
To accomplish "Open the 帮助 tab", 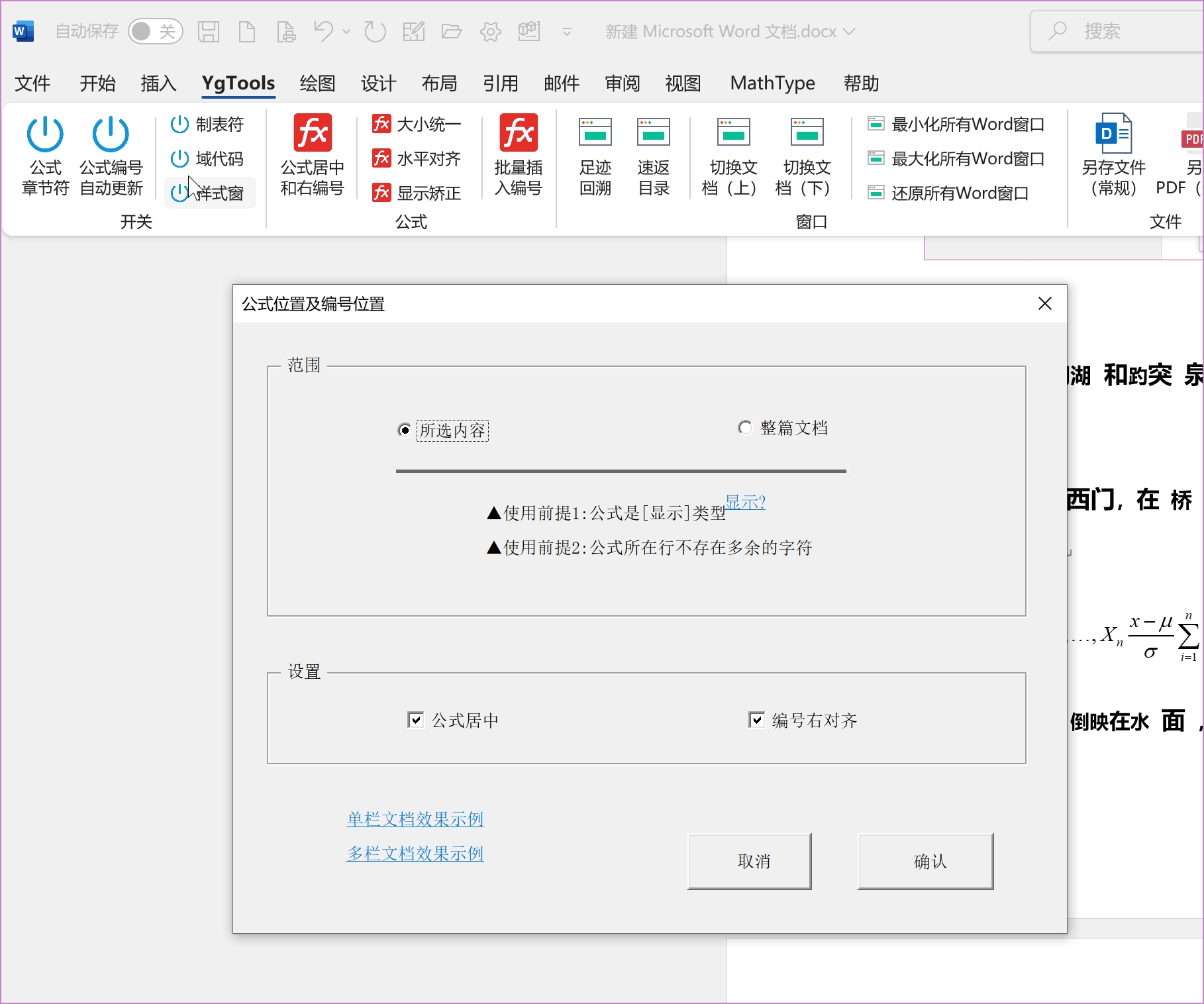I will [x=862, y=83].
